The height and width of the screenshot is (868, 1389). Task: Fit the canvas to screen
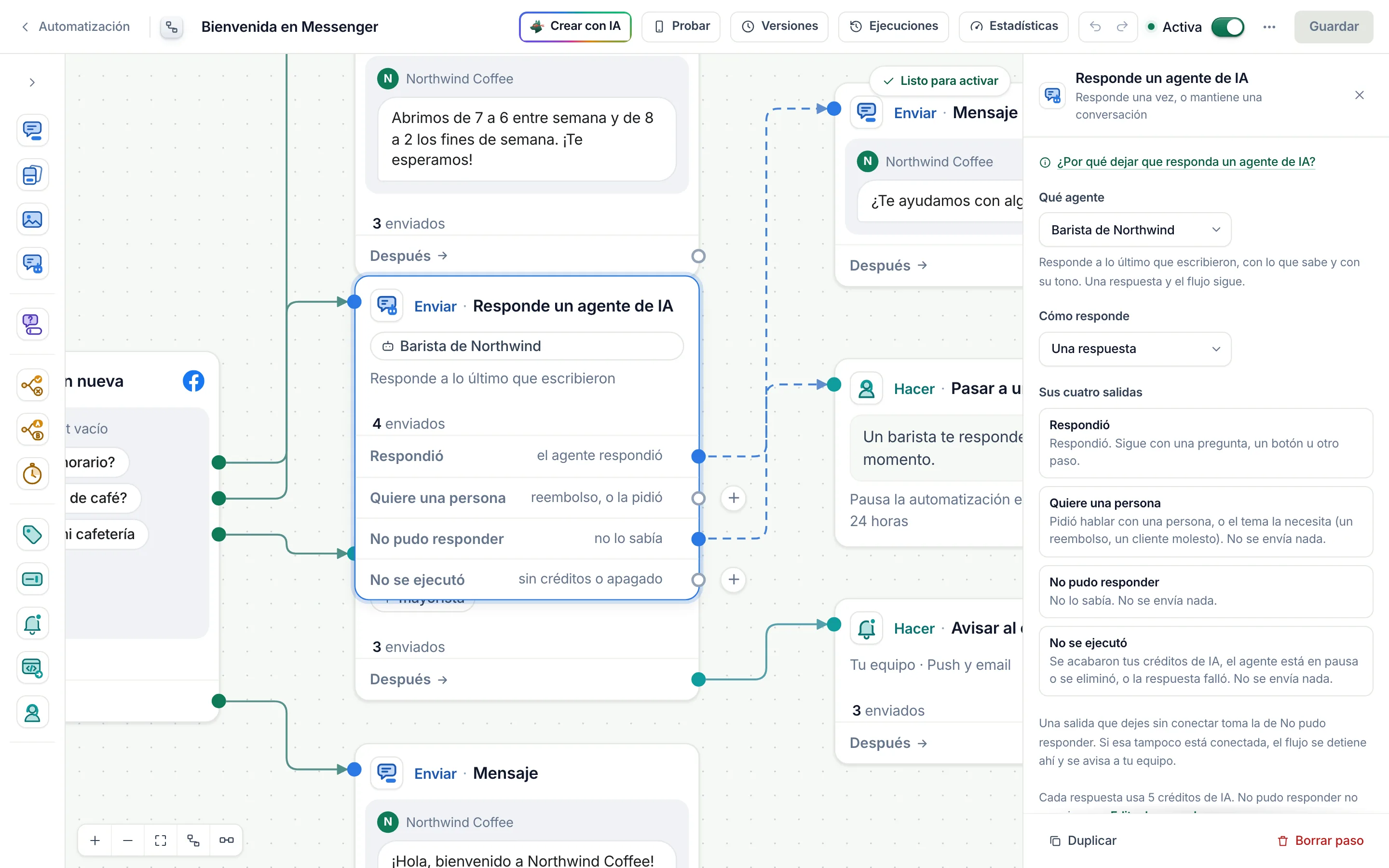click(161, 841)
